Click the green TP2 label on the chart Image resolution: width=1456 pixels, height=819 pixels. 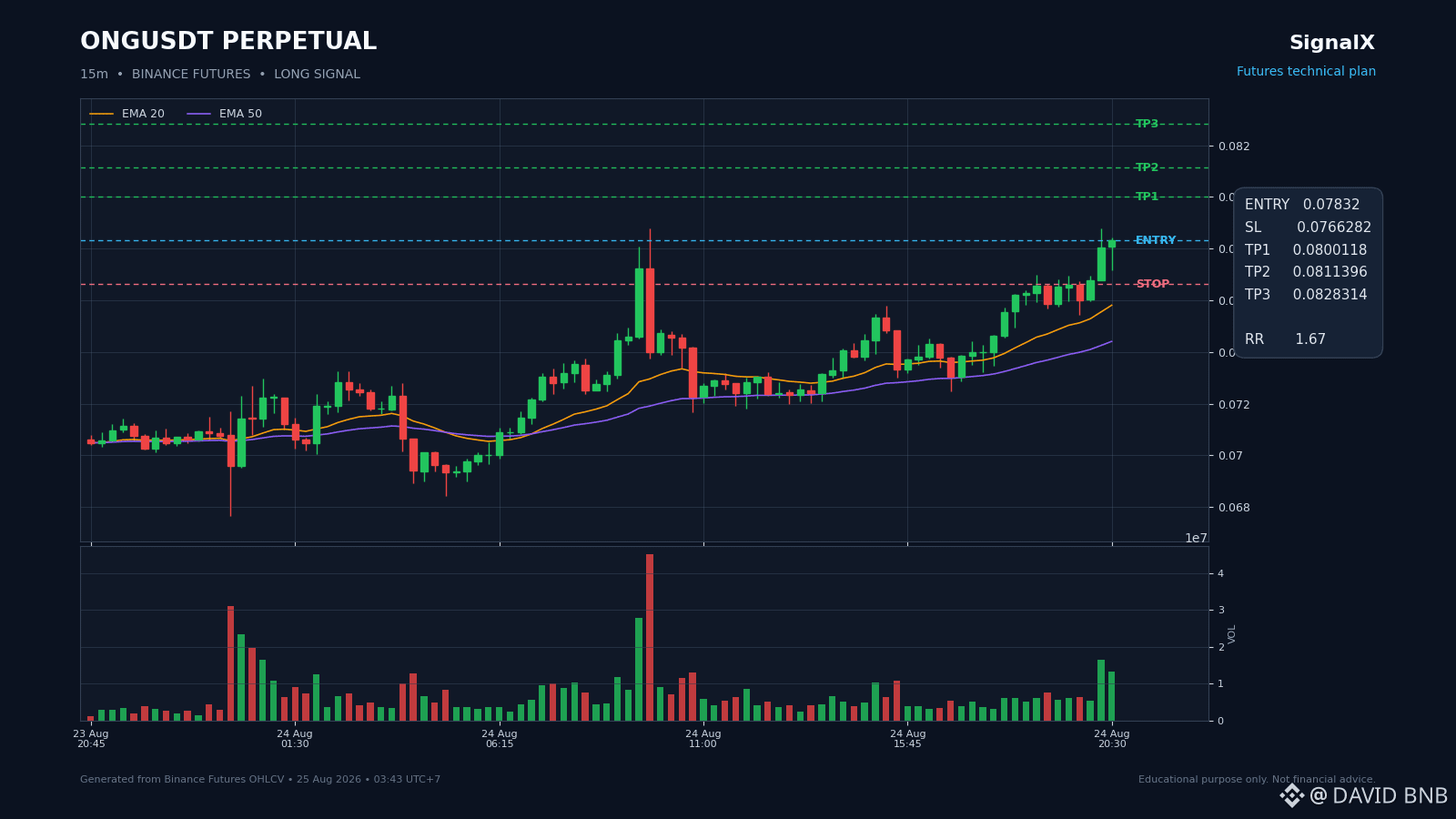[x=1147, y=167]
